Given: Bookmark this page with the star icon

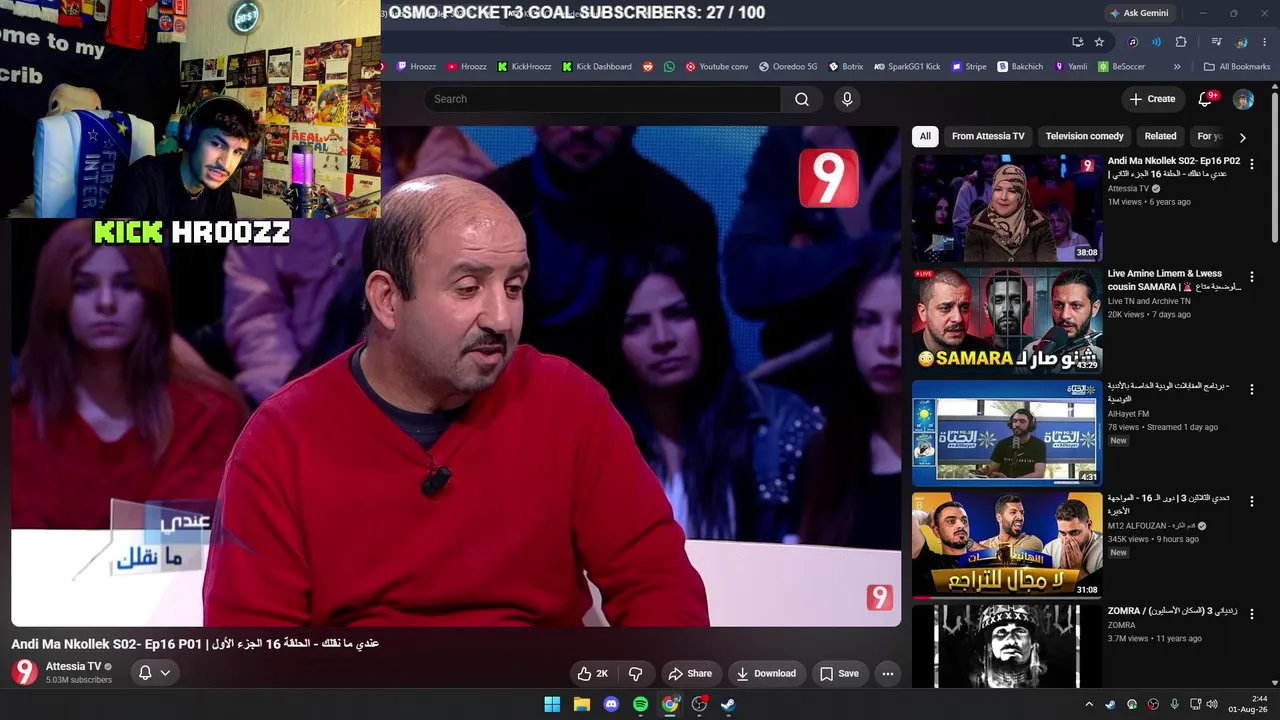Looking at the screenshot, I should [1099, 42].
